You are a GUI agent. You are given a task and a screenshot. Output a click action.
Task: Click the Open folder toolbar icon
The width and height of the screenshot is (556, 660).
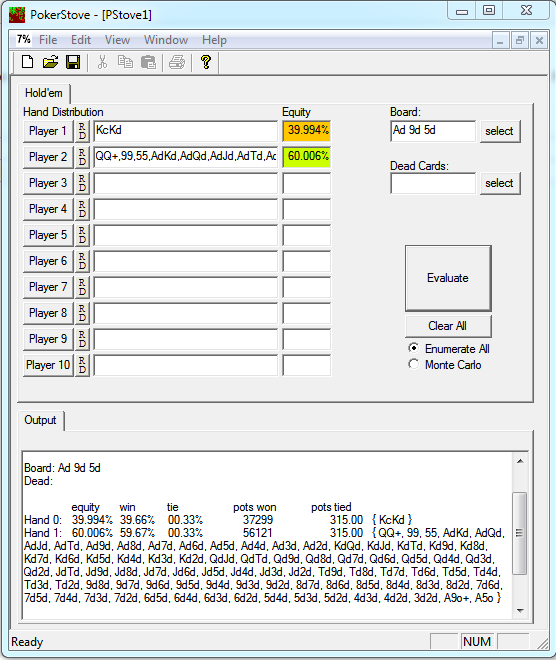pos(50,62)
